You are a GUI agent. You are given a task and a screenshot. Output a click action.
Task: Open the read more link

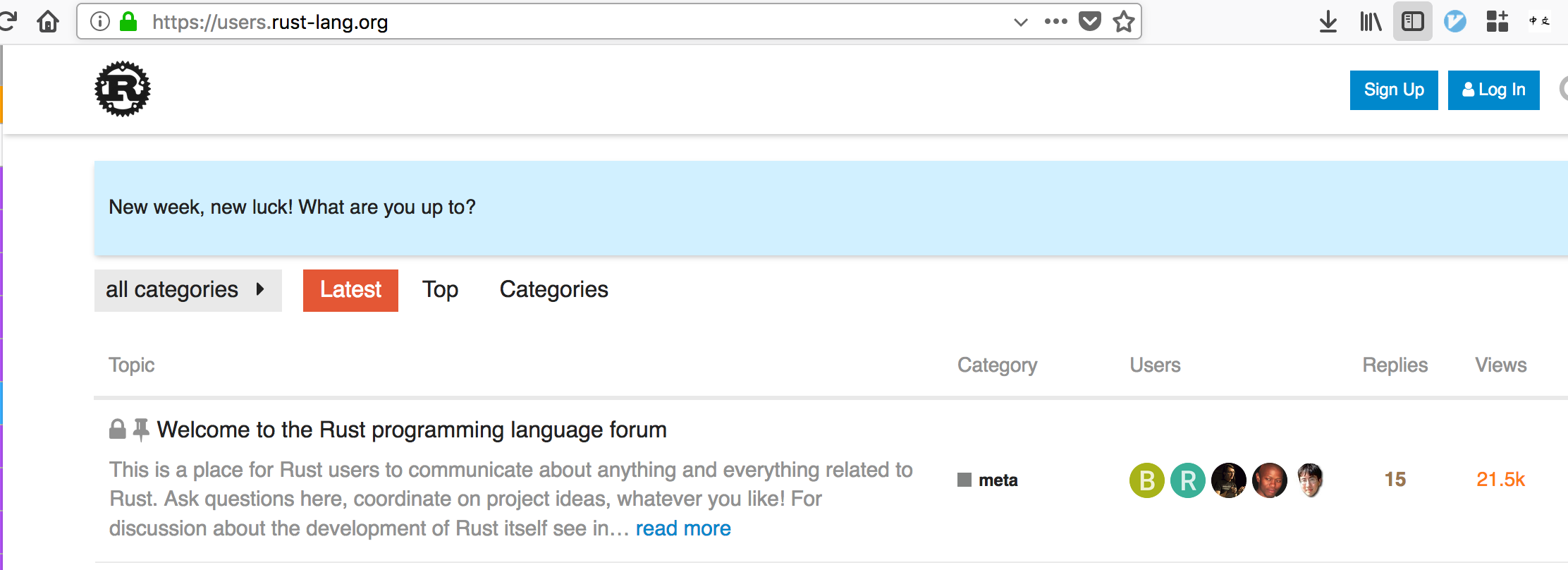[x=682, y=528]
